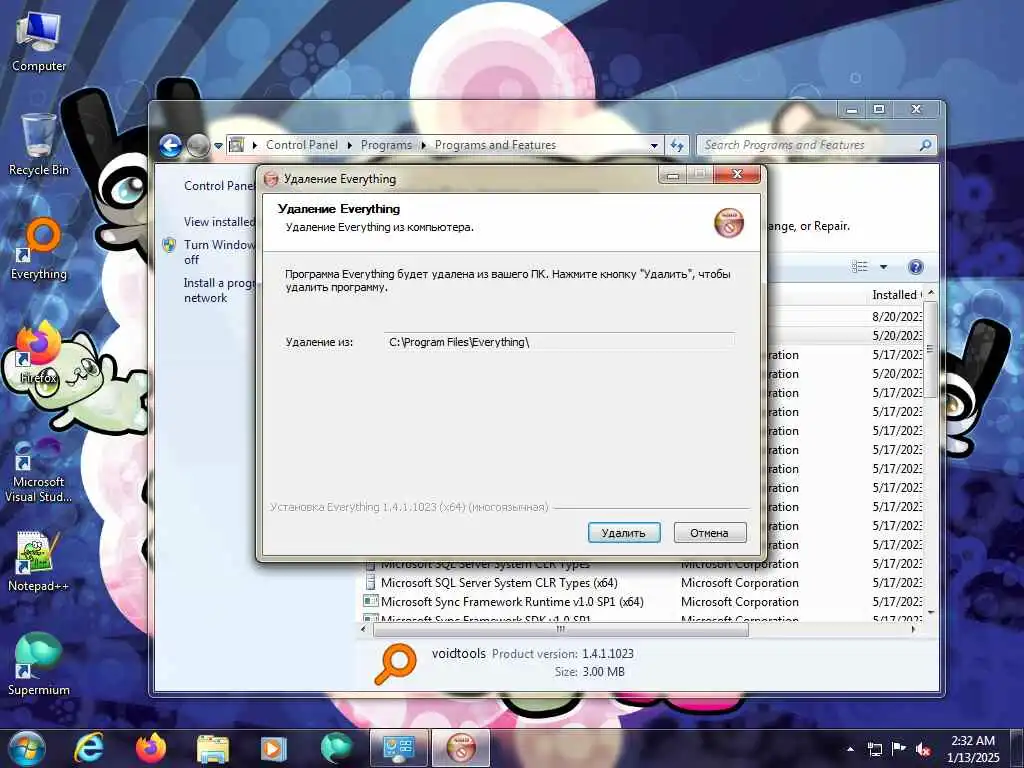Click the Отмена button
Viewport: 1024px width, 768px height.
(709, 533)
